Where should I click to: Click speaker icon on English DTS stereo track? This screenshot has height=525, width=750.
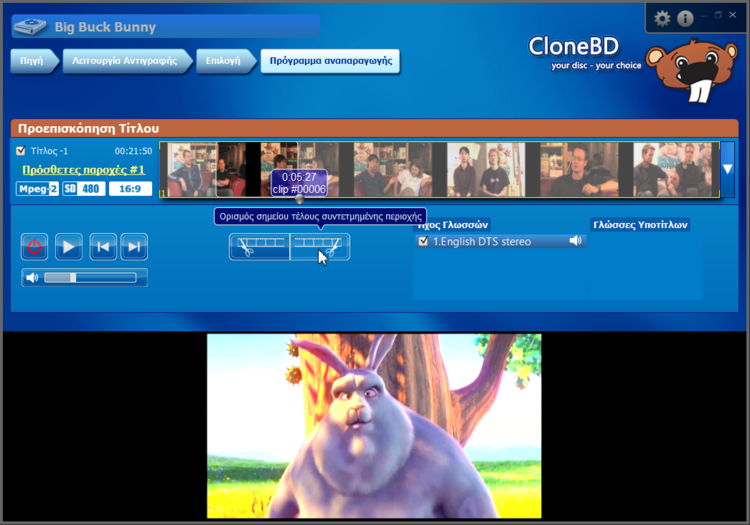(x=575, y=241)
